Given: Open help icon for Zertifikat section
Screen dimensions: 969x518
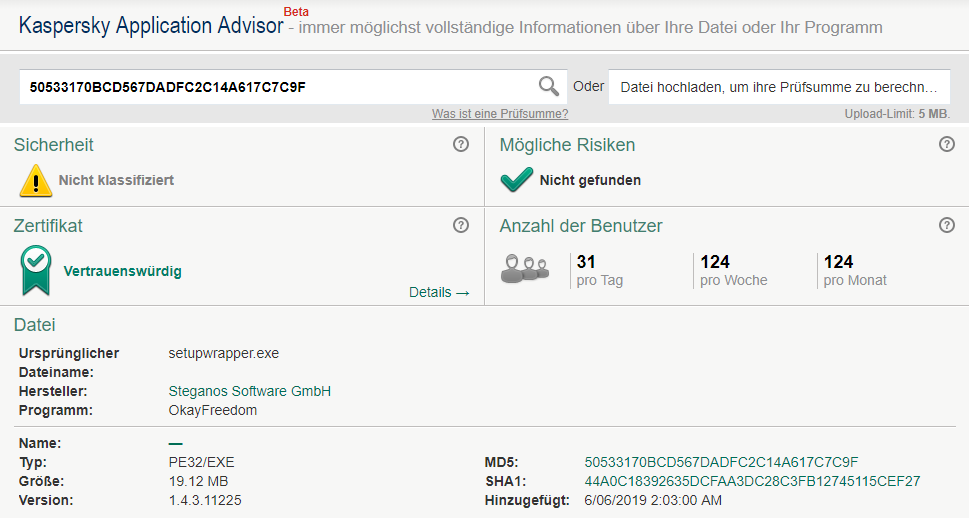Looking at the screenshot, I should pyautogui.click(x=461, y=225).
